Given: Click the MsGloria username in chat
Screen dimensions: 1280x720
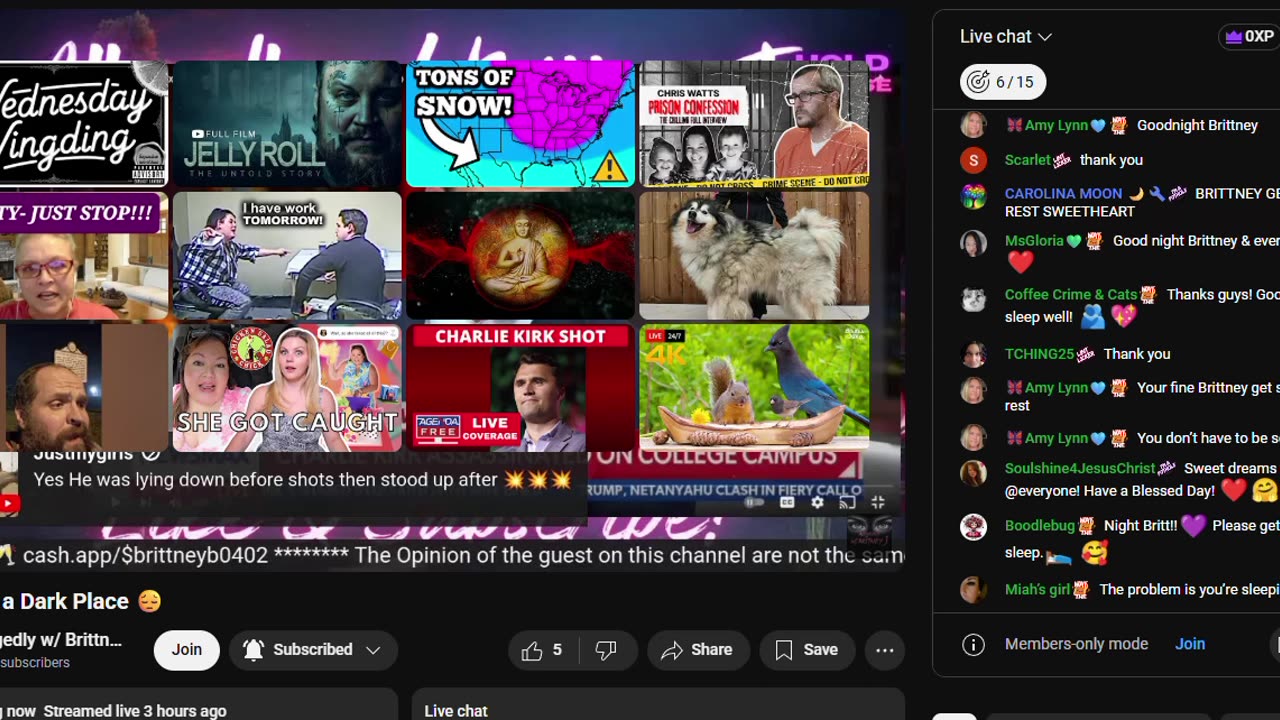Looking at the screenshot, I should pyautogui.click(x=1034, y=241).
